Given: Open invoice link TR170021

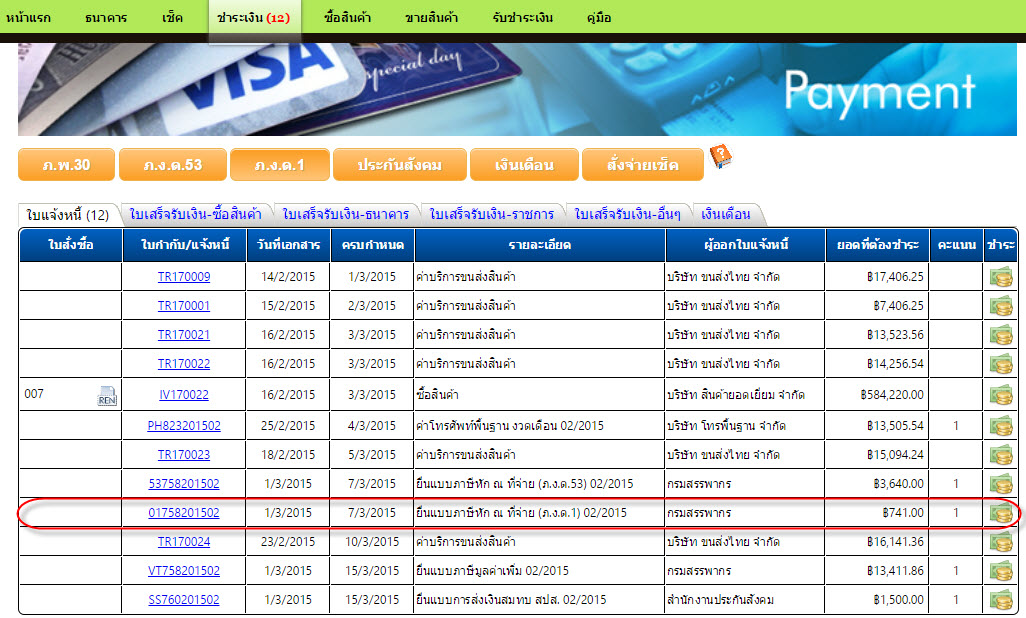Looking at the screenshot, I should 184,335.
